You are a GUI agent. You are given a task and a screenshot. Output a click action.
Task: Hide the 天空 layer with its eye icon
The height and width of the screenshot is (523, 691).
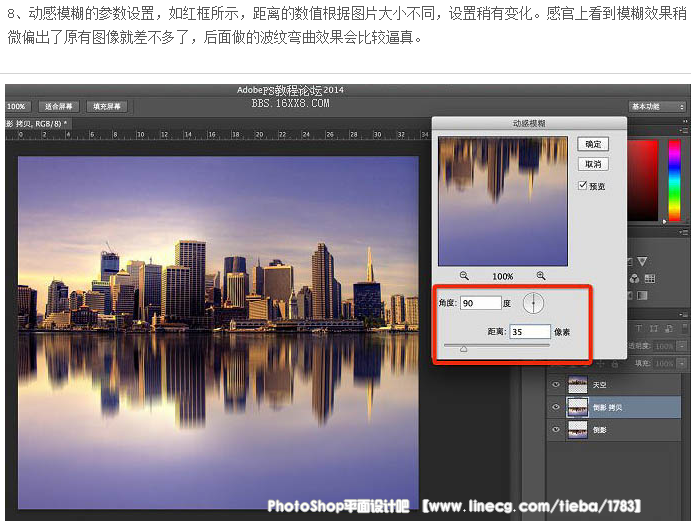[556, 385]
